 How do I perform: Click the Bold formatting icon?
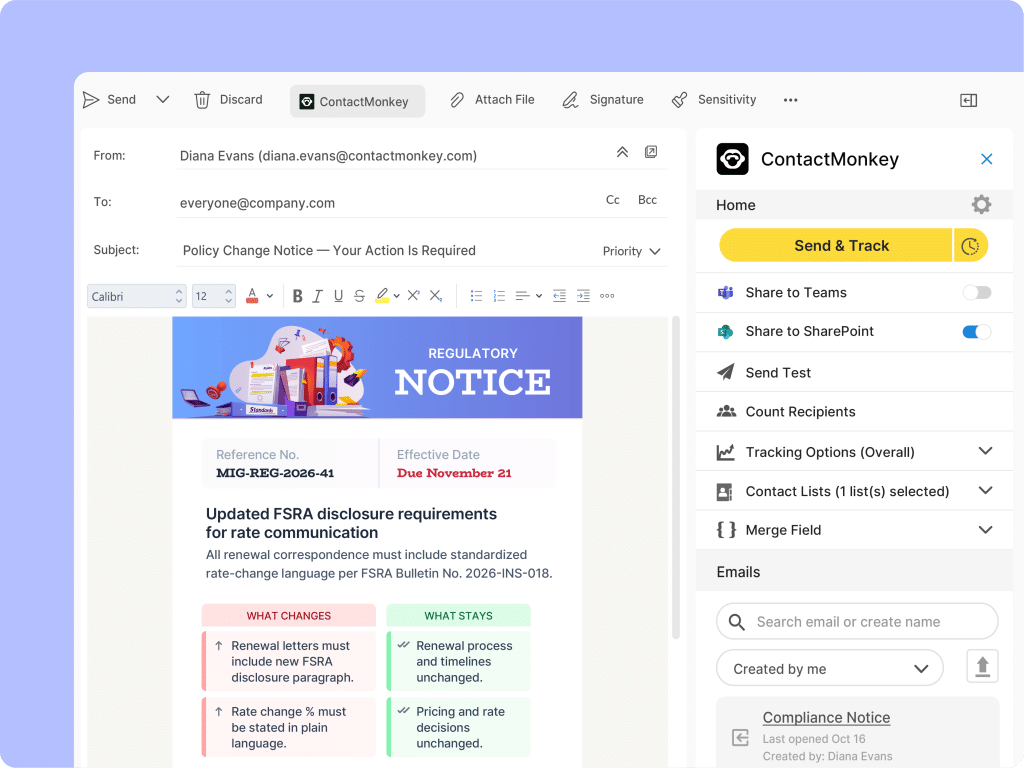coord(297,296)
